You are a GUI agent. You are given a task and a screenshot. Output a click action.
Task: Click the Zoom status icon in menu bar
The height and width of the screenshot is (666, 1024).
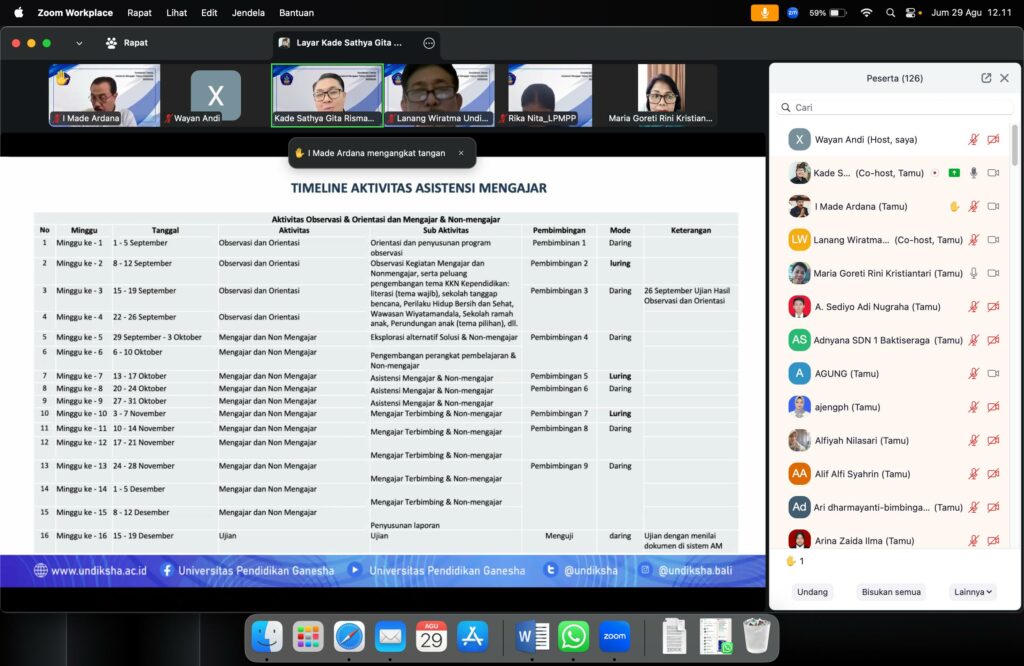pyautogui.click(x=793, y=12)
